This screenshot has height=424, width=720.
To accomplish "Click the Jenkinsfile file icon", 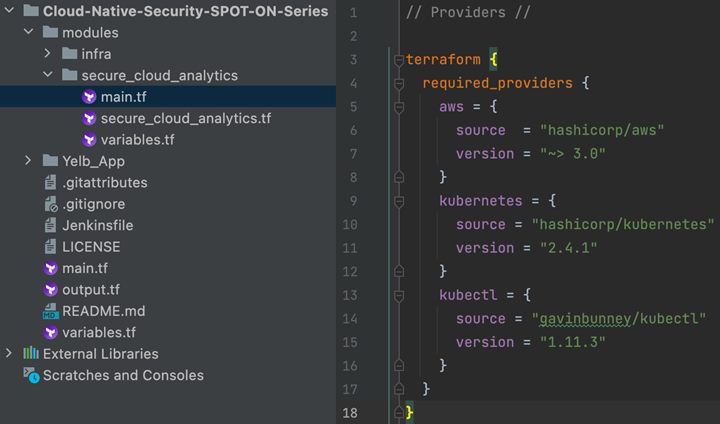I will click(51, 225).
